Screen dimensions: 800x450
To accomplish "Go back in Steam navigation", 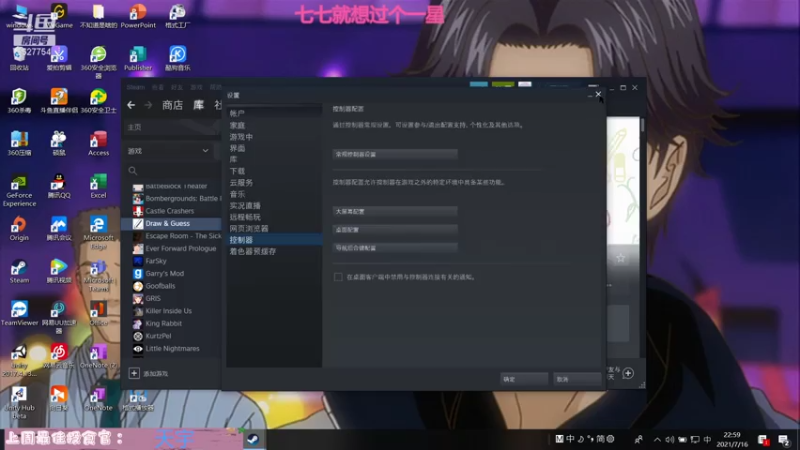I will [x=131, y=105].
